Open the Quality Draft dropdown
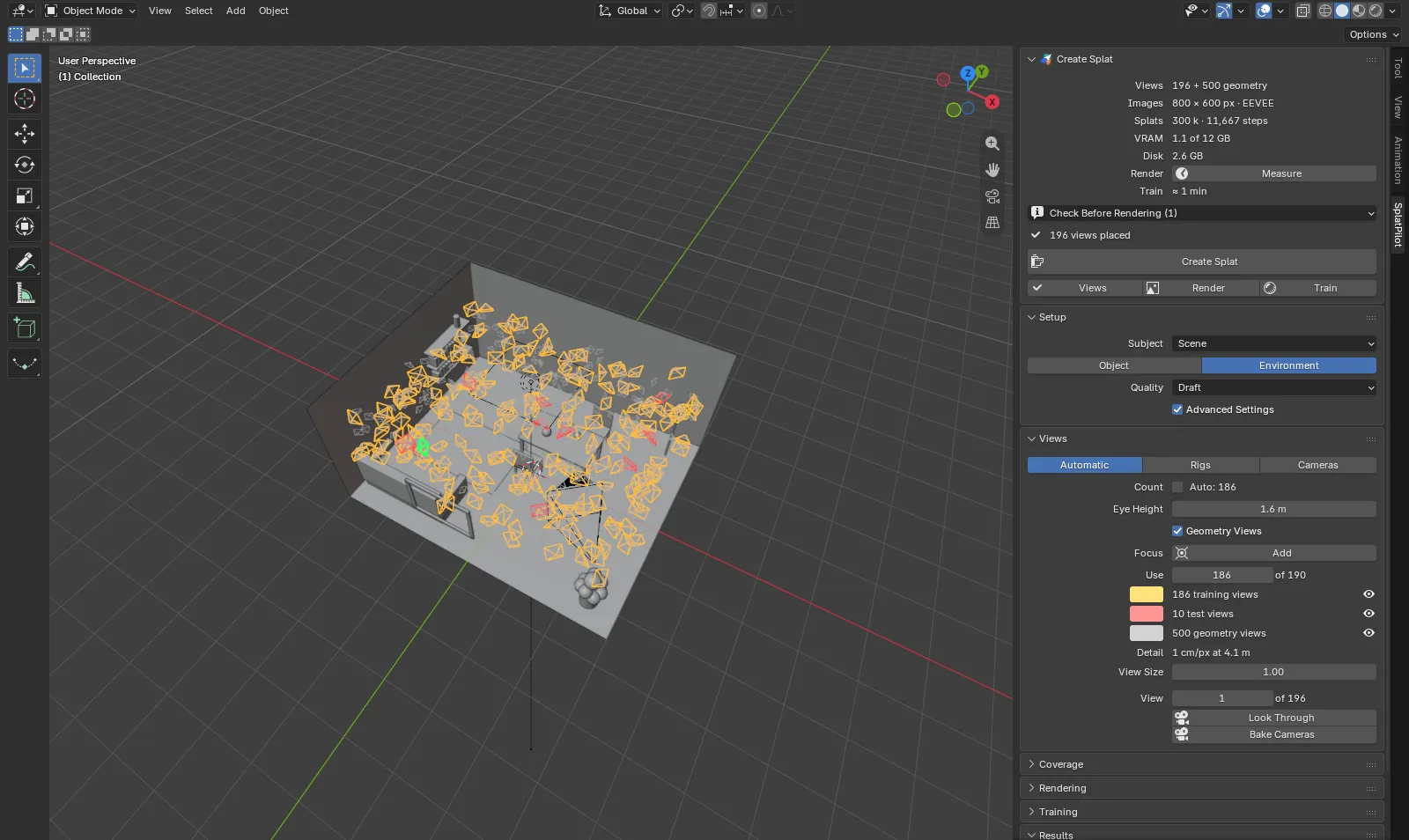Viewport: 1409px width, 840px height. [1274, 387]
